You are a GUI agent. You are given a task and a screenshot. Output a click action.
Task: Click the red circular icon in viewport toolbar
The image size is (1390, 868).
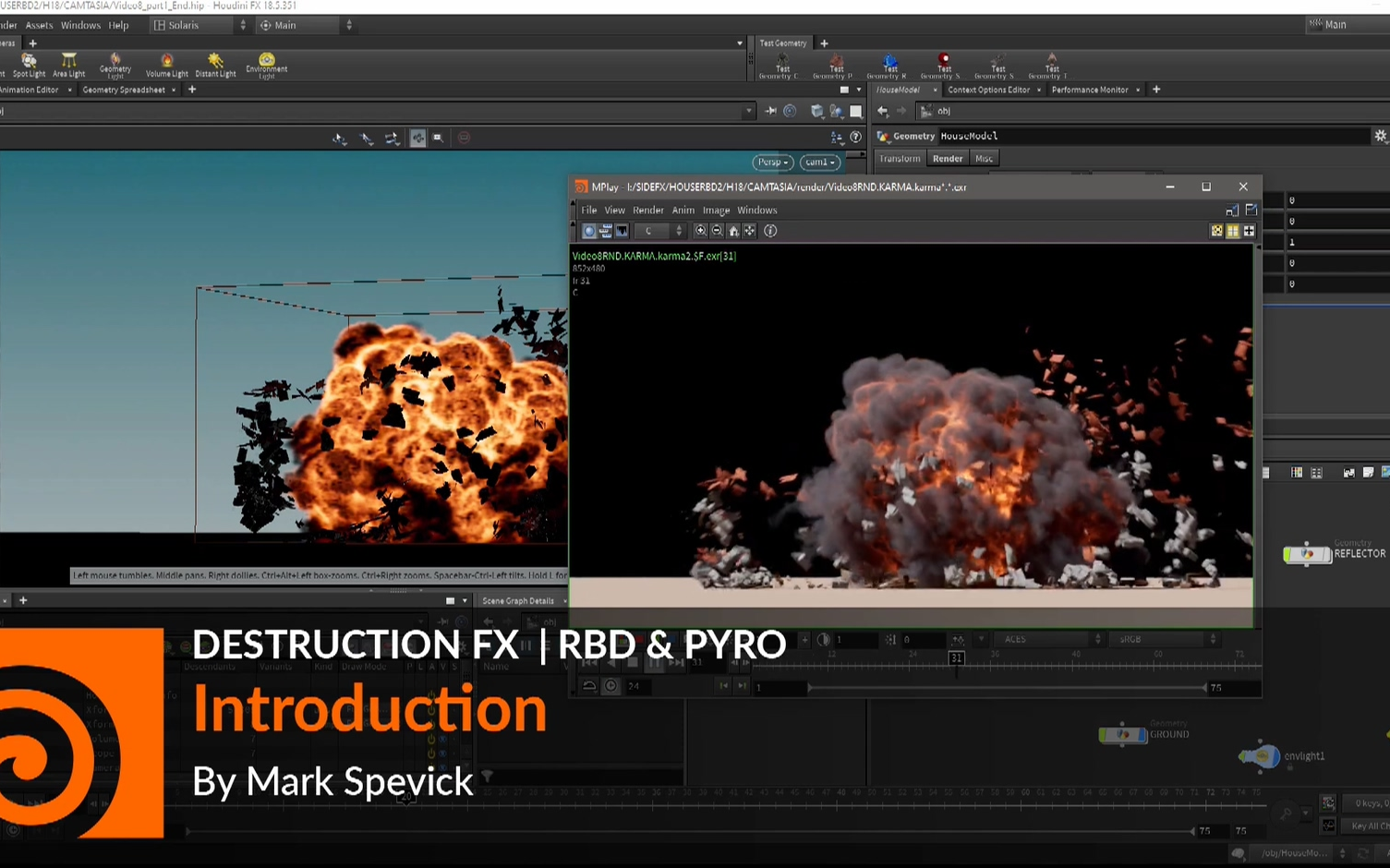click(464, 138)
